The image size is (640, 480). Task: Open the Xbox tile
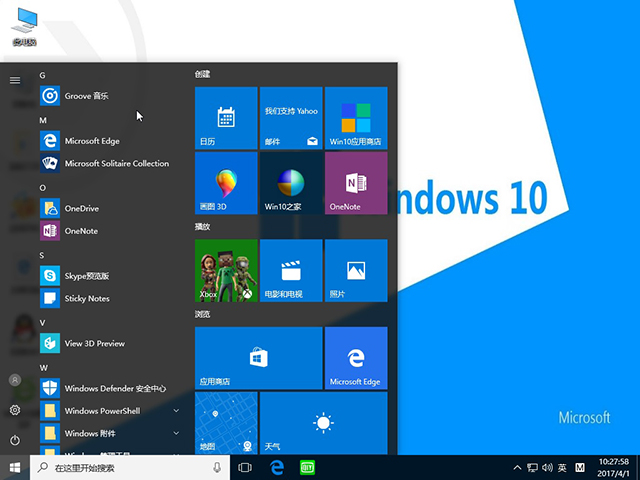pos(226,270)
